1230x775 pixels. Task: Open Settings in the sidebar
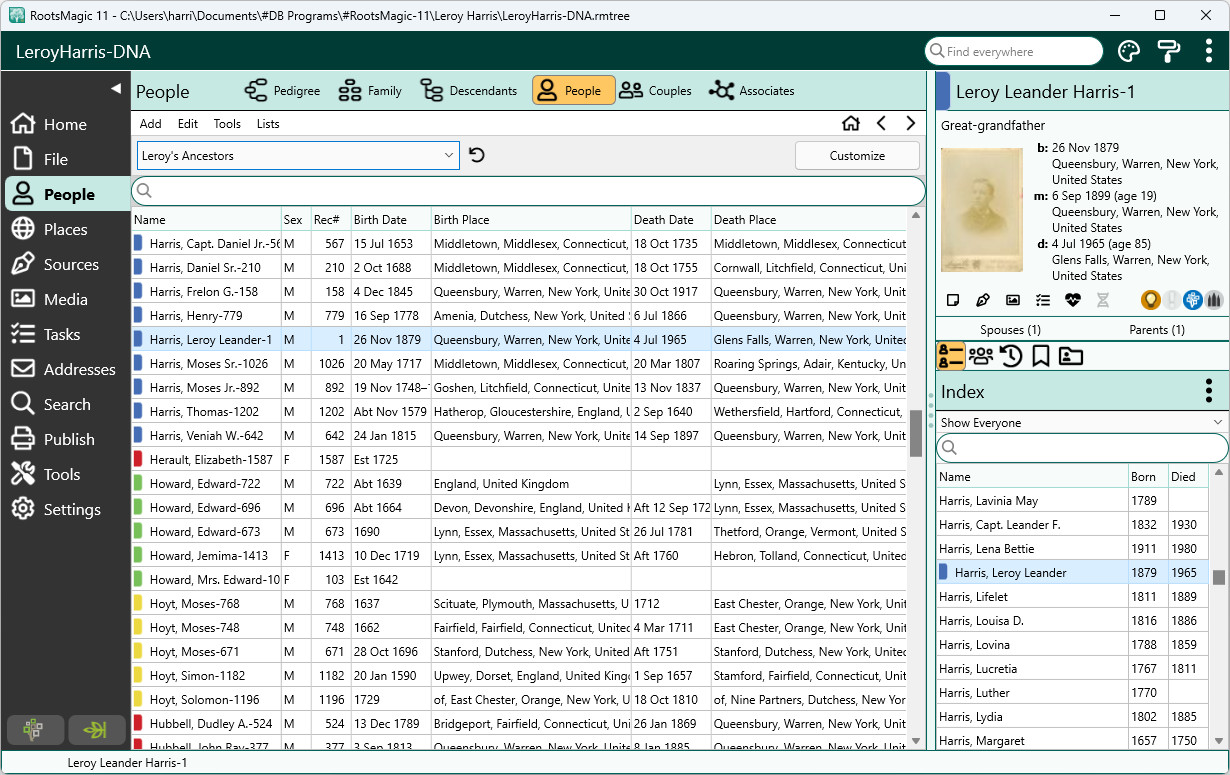(x=66, y=509)
